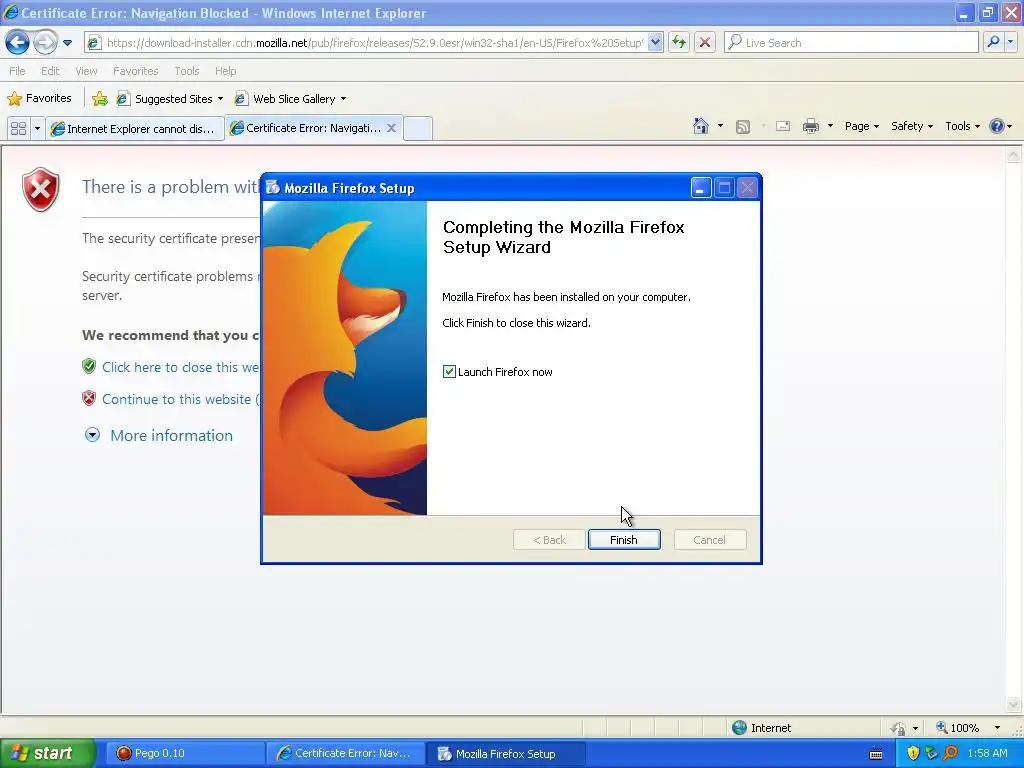1024x768 pixels.
Task: Click the Security Center shield tray icon
Action: coord(913,754)
